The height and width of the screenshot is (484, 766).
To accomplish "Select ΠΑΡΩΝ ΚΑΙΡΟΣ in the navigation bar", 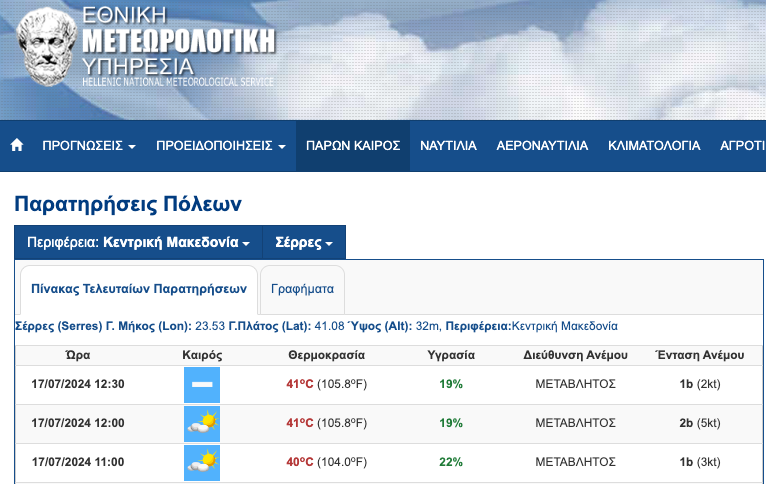I will click(x=353, y=146).
